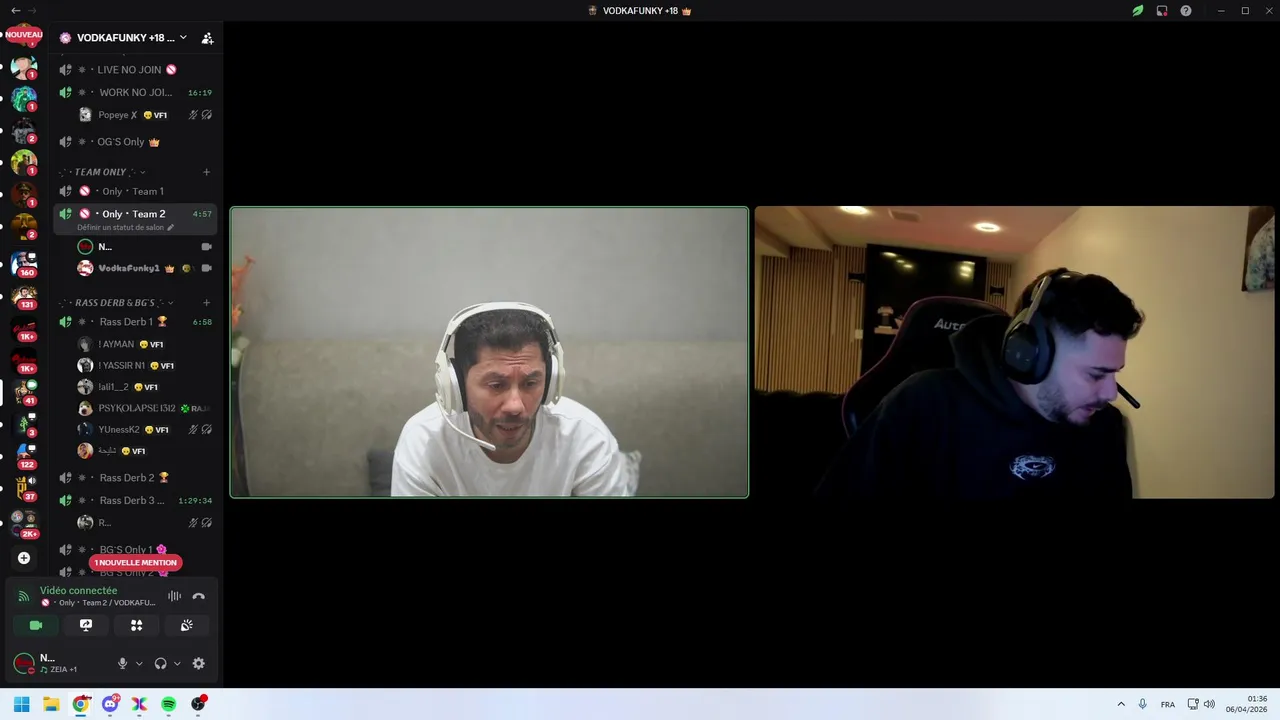
Task: Join the Only Team 1 voice channel
Action: (135, 191)
